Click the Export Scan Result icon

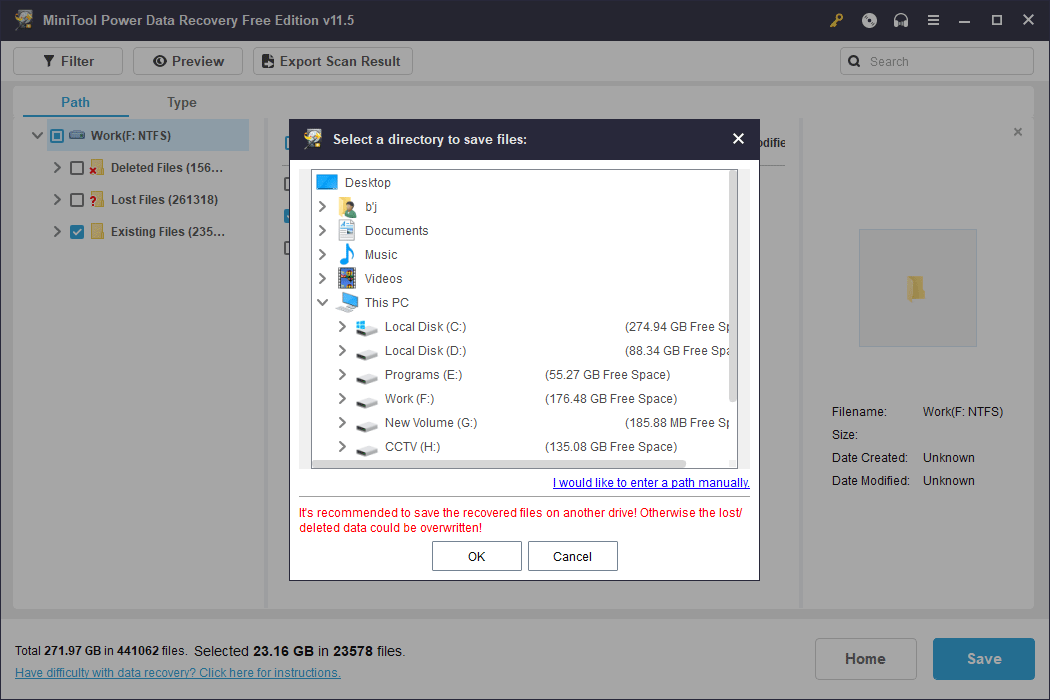coord(266,61)
